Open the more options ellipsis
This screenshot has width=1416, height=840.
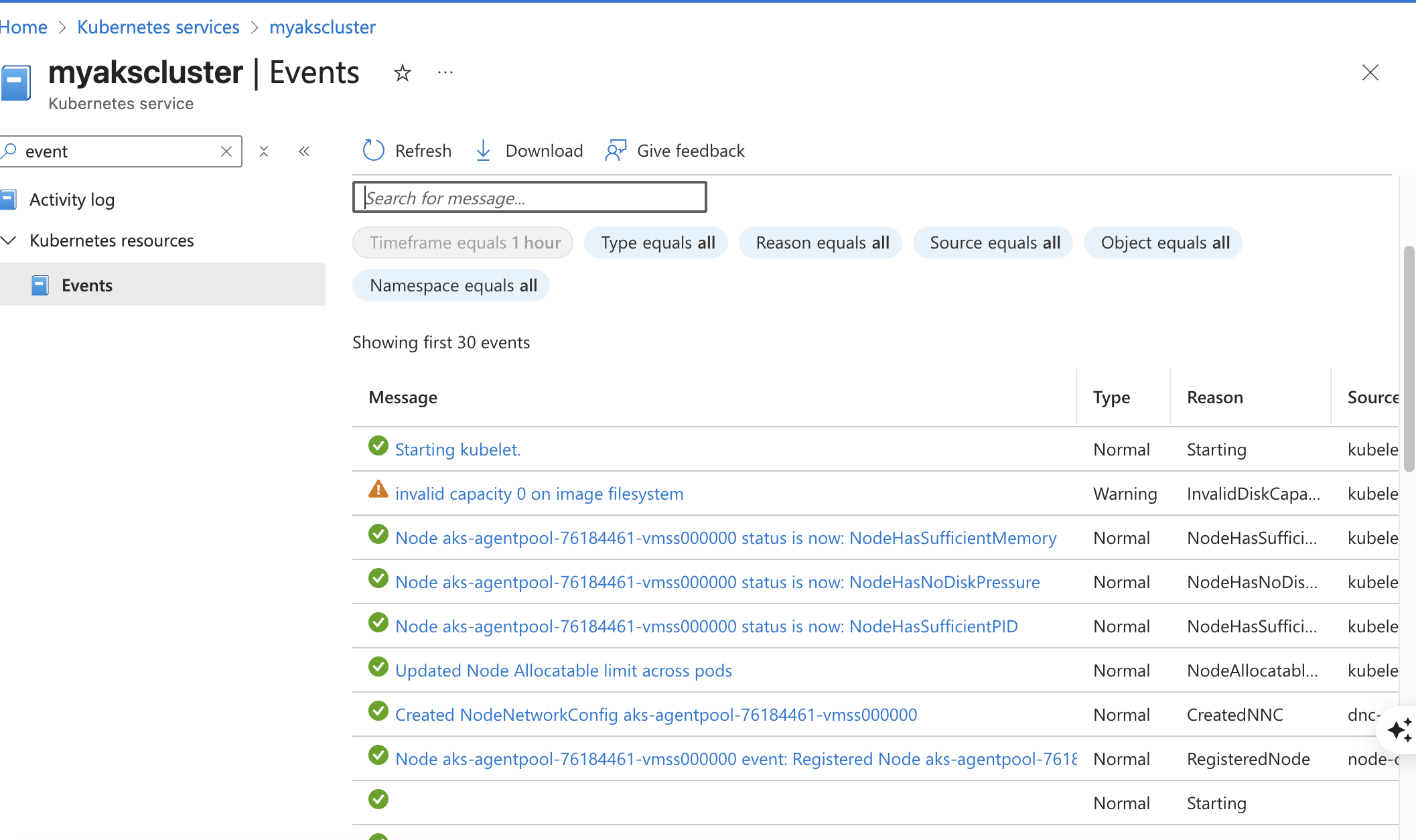[445, 72]
